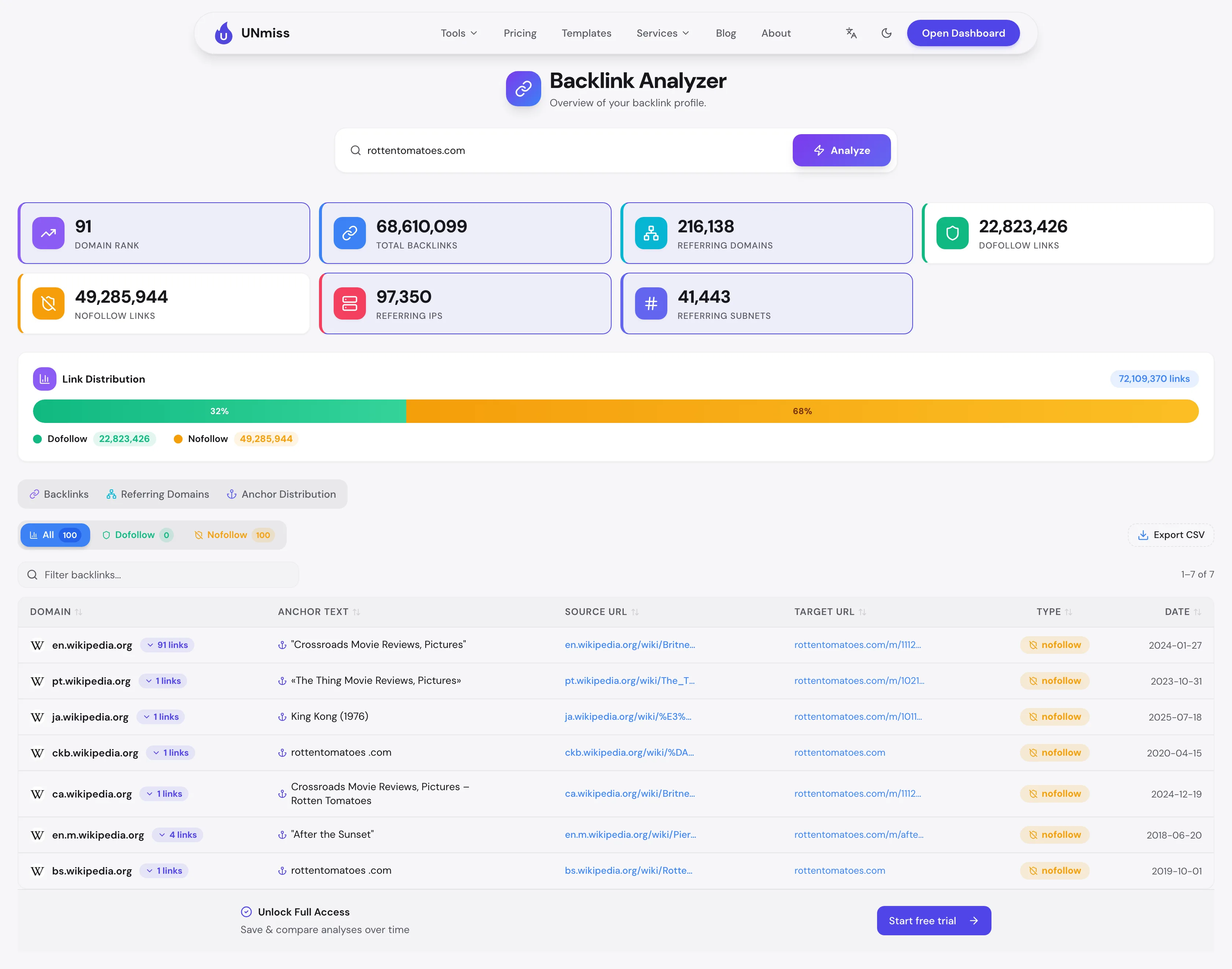Sort by Date column arrows

[1198, 612]
